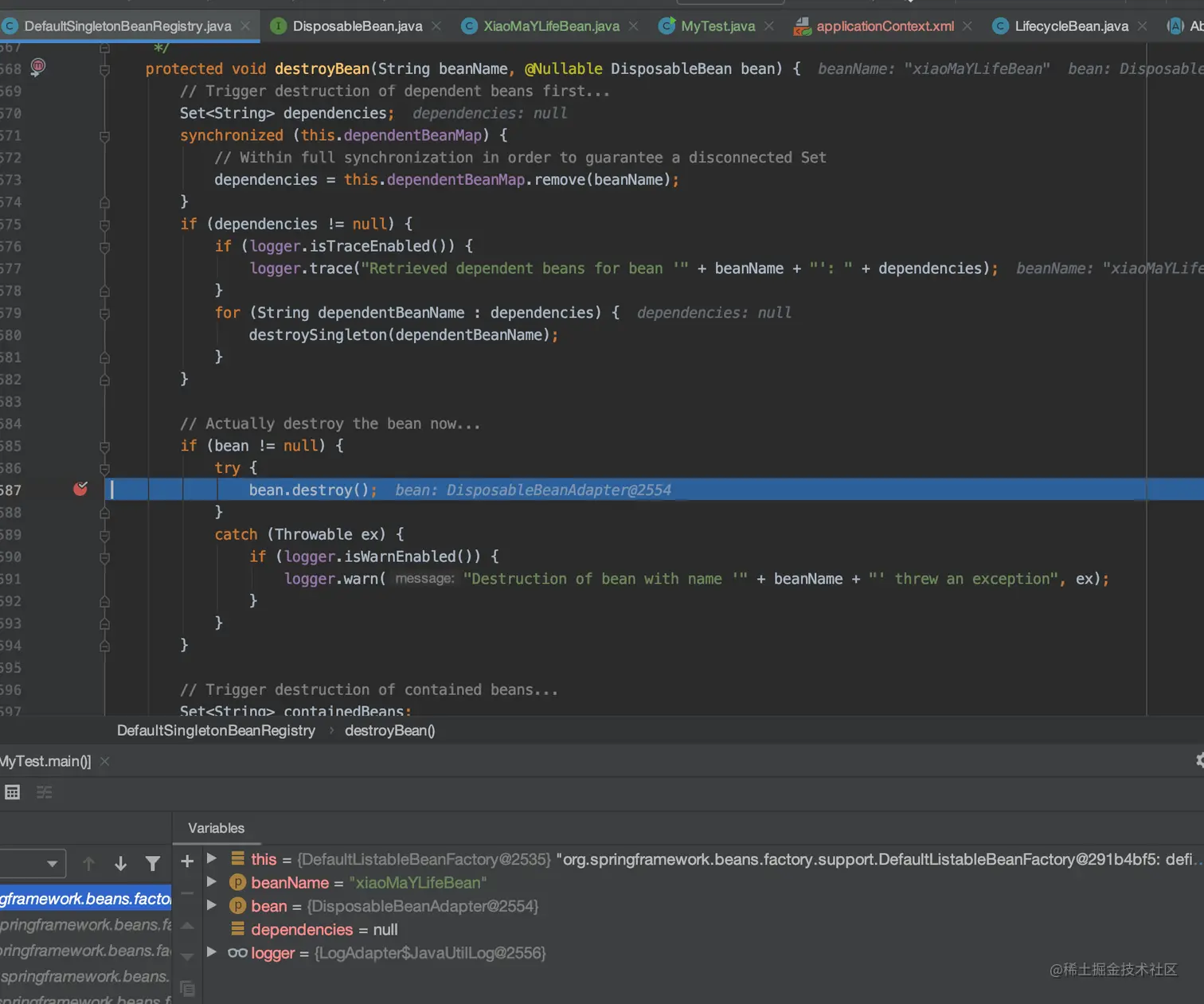Open the DisposableBean.java editor tab
Viewport: 1204px width, 1004px height.
(358, 26)
